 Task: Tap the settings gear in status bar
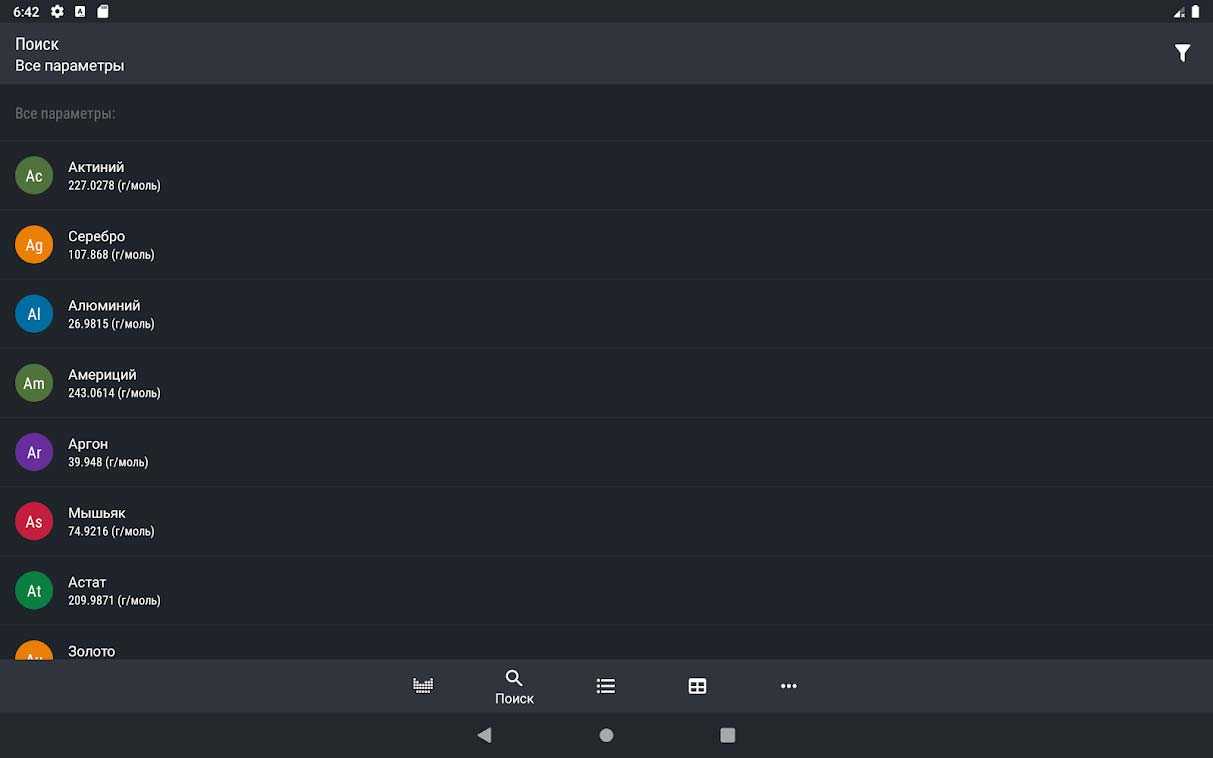[x=57, y=12]
